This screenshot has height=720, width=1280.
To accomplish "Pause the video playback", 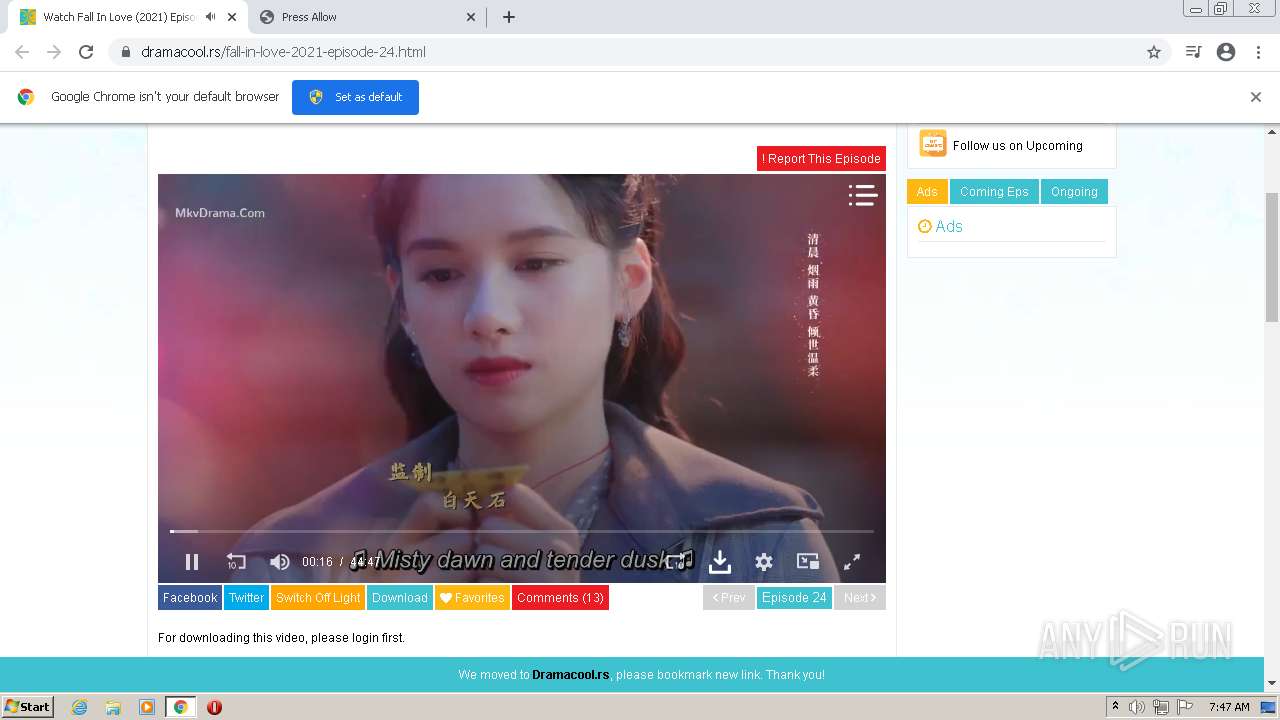I will 192,562.
